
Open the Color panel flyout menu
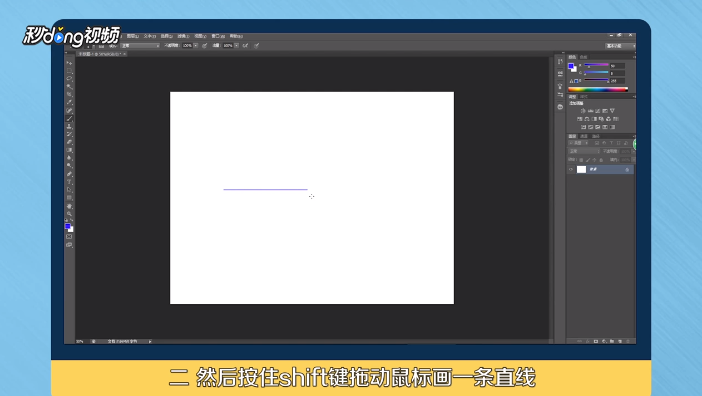click(634, 57)
